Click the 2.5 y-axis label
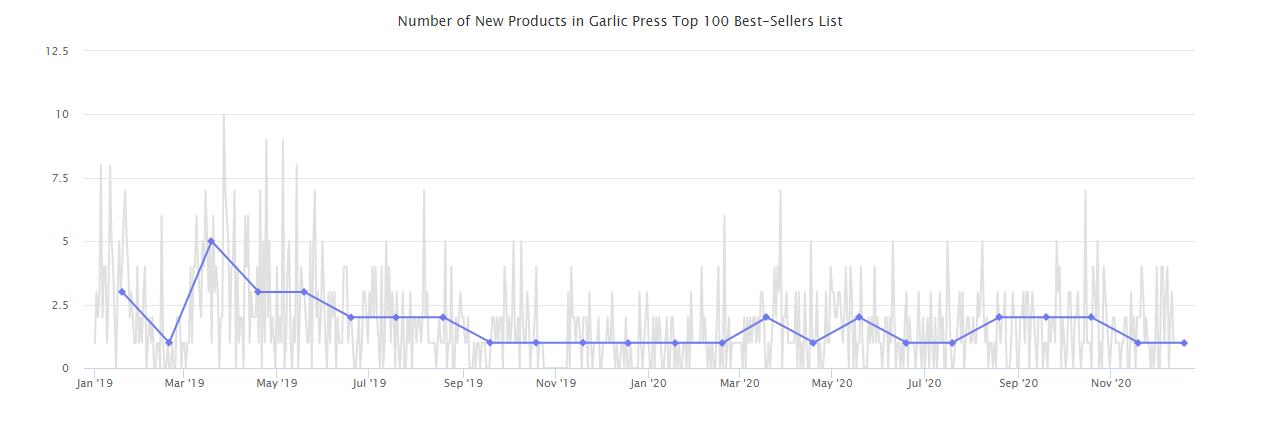Viewport: 1278px width, 424px height. coord(60,305)
